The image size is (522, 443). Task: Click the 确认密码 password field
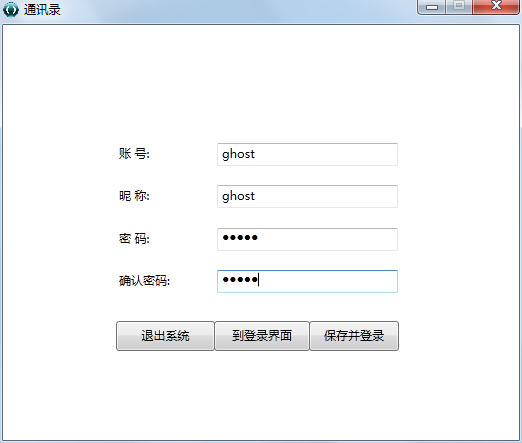click(307, 281)
